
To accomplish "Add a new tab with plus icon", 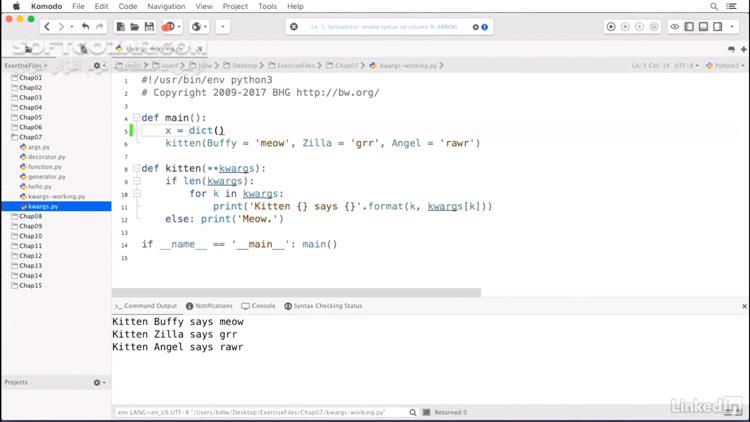I will [x=744, y=49].
